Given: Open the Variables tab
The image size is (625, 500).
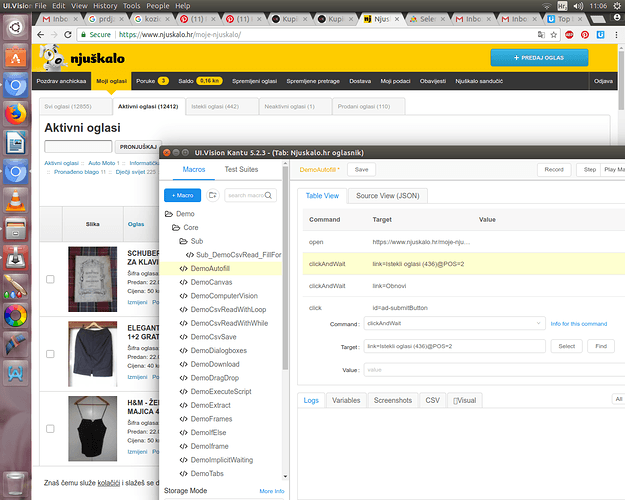Looking at the screenshot, I should pyautogui.click(x=346, y=400).
